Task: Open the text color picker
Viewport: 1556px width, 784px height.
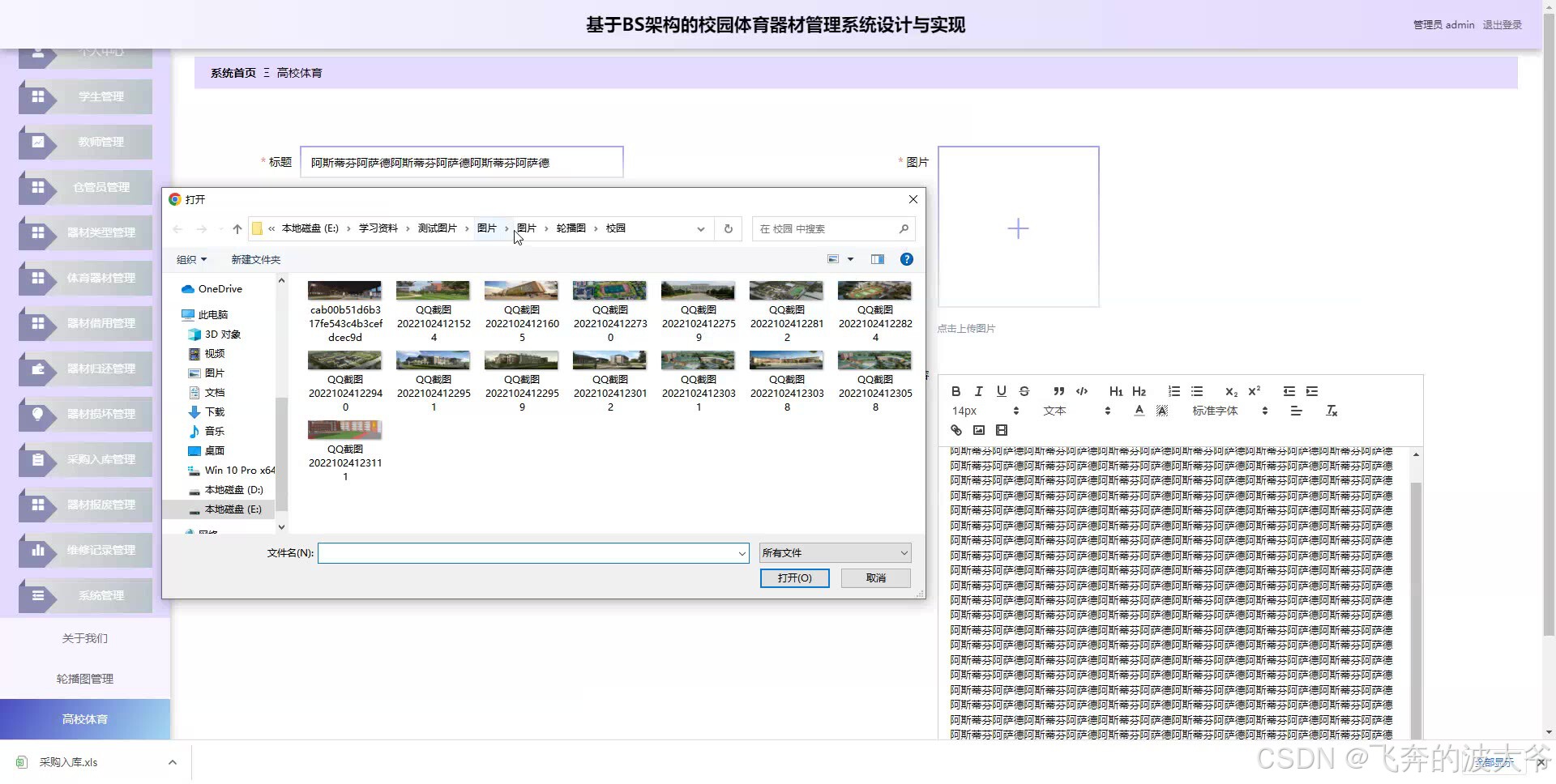Action: tap(1139, 411)
